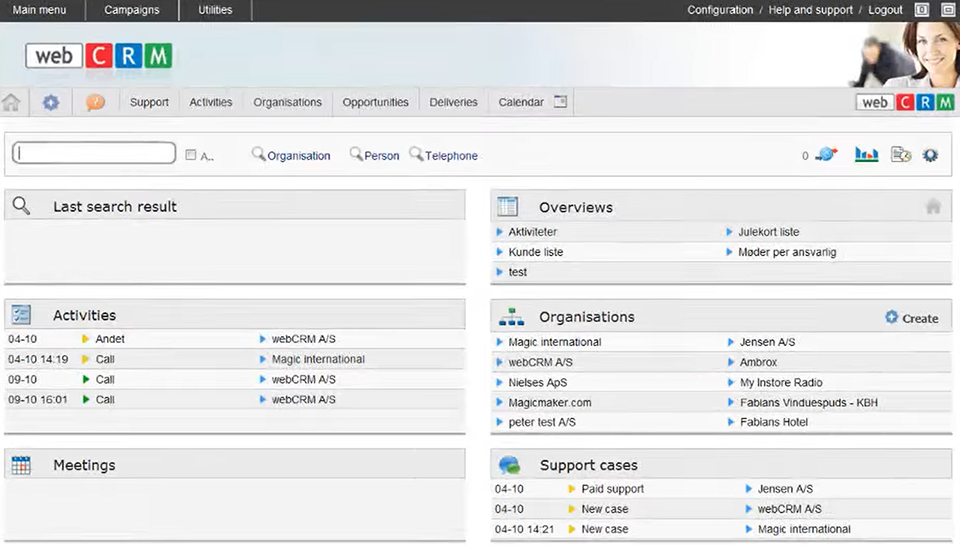Open the Paid support case
Screen dimensions: 960x545
(613, 489)
